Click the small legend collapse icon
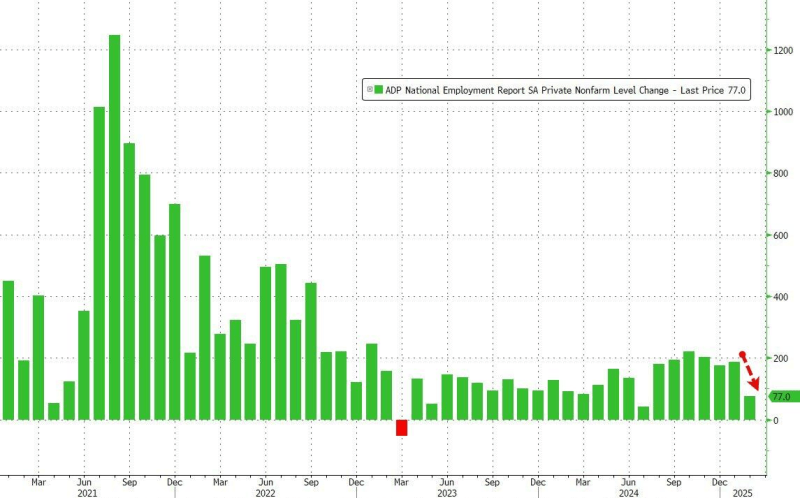 point(369,89)
